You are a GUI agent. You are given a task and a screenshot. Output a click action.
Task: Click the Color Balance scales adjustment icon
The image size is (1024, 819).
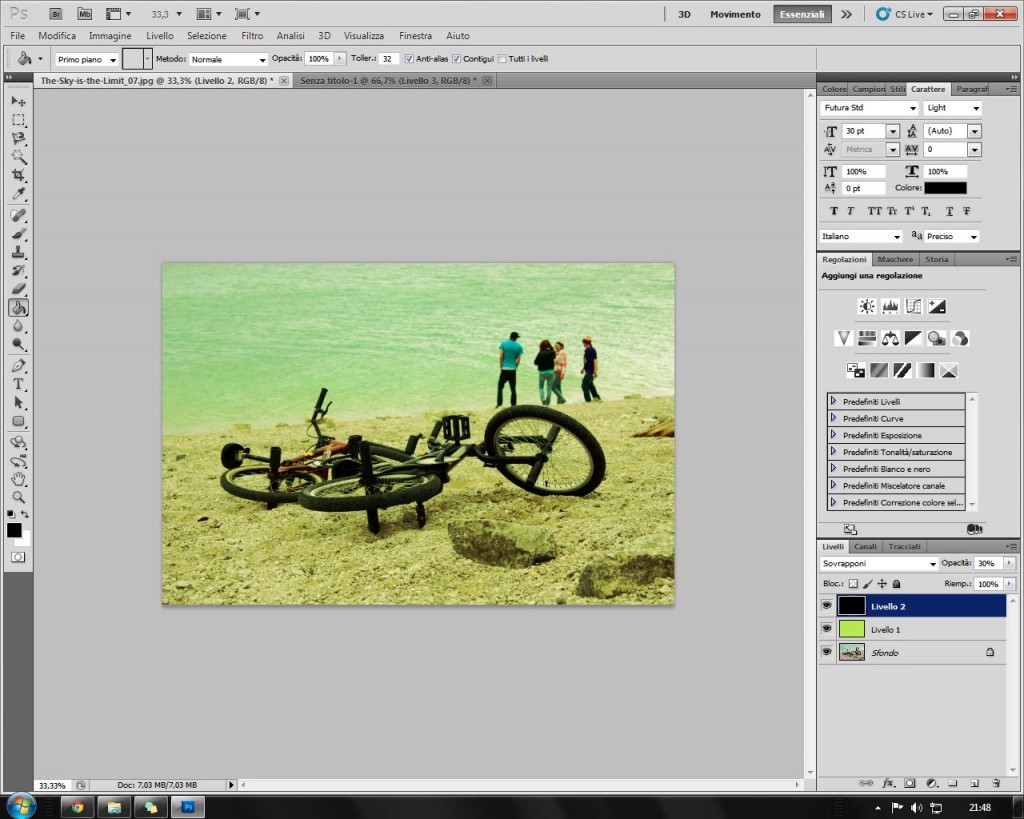pyautogui.click(x=890, y=338)
